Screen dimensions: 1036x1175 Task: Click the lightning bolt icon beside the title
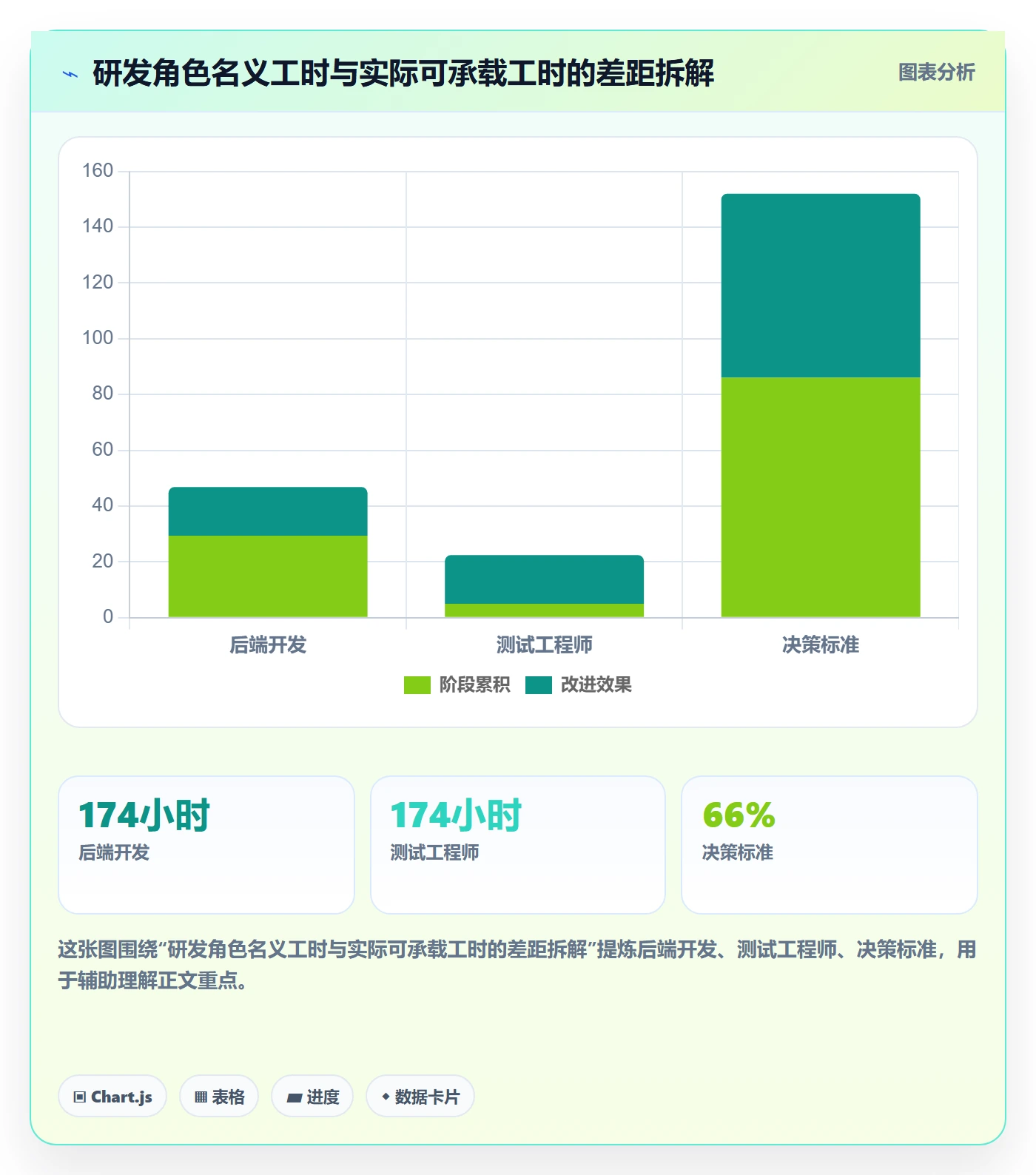tap(70, 74)
